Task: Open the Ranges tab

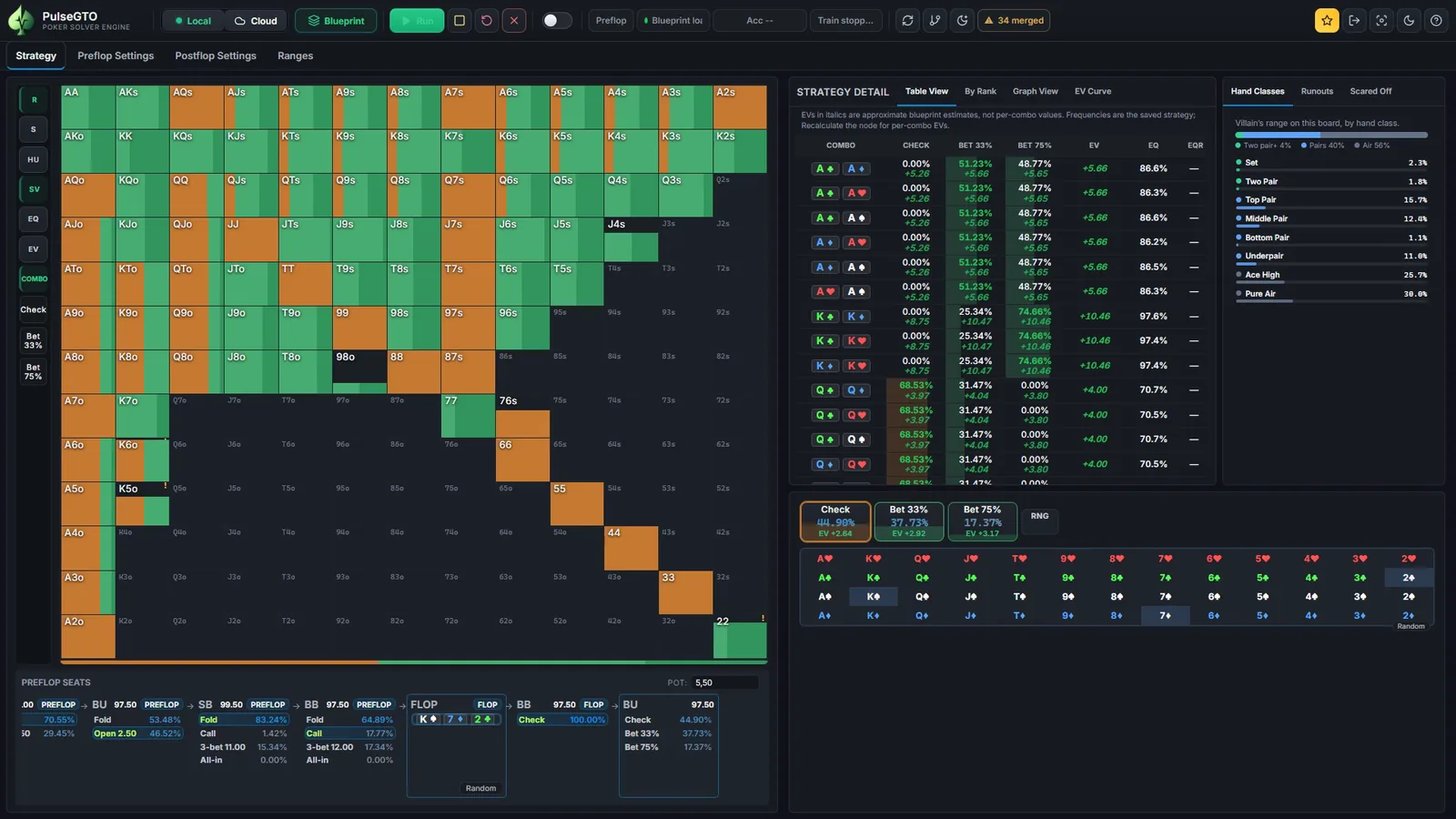Action: pyautogui.click(x=295, y=56)
